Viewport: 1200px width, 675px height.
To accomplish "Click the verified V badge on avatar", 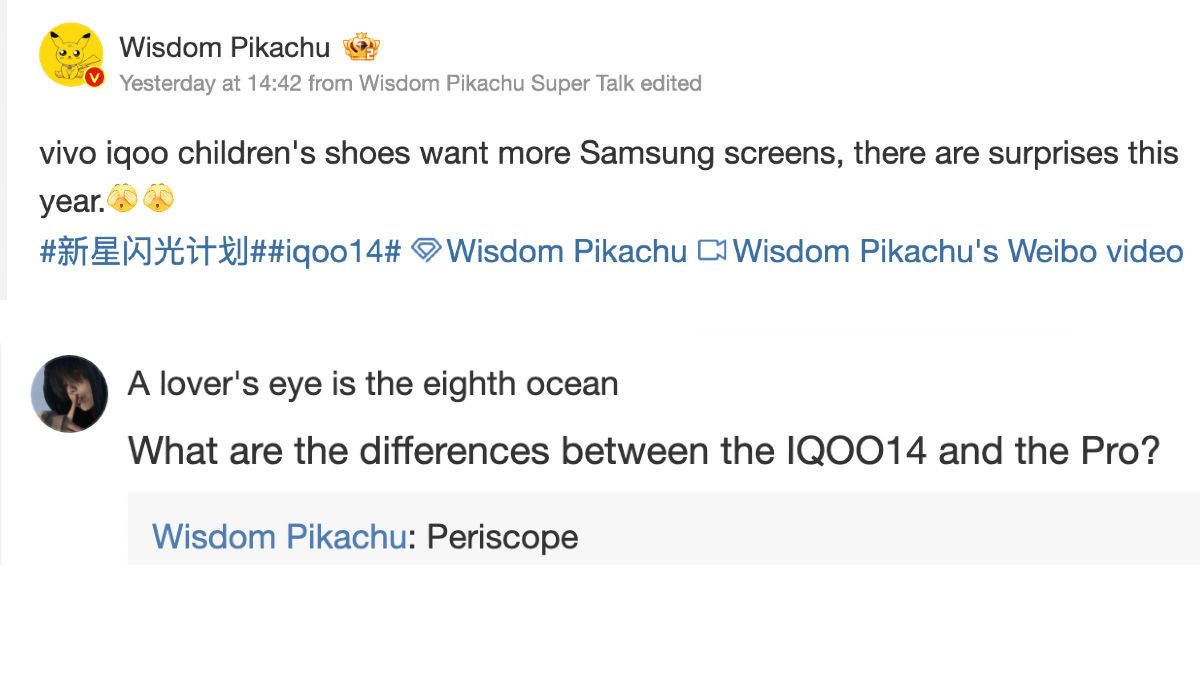I will [94, 78].
